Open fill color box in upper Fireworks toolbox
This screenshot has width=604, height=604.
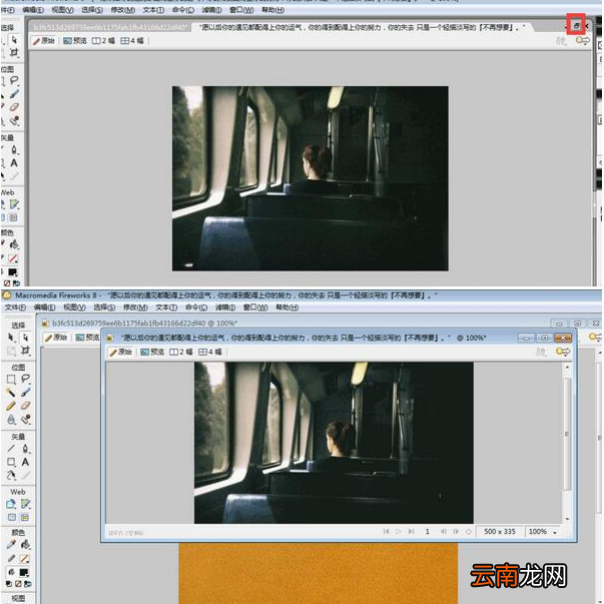point(12,272)
